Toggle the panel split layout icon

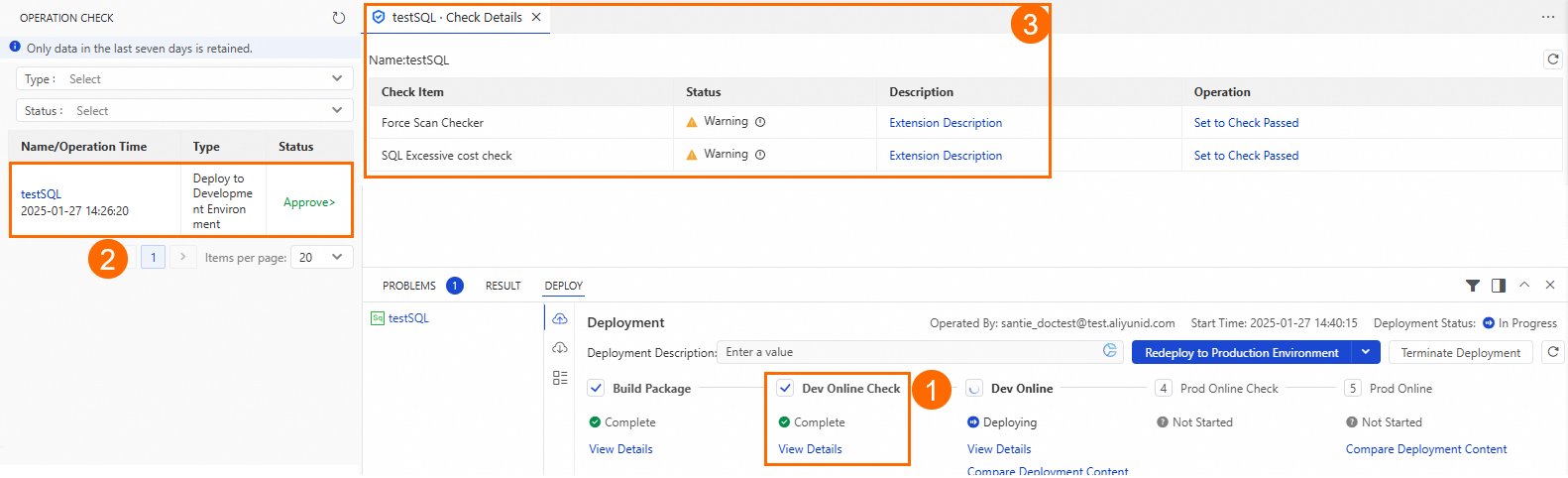point(1499,286)
